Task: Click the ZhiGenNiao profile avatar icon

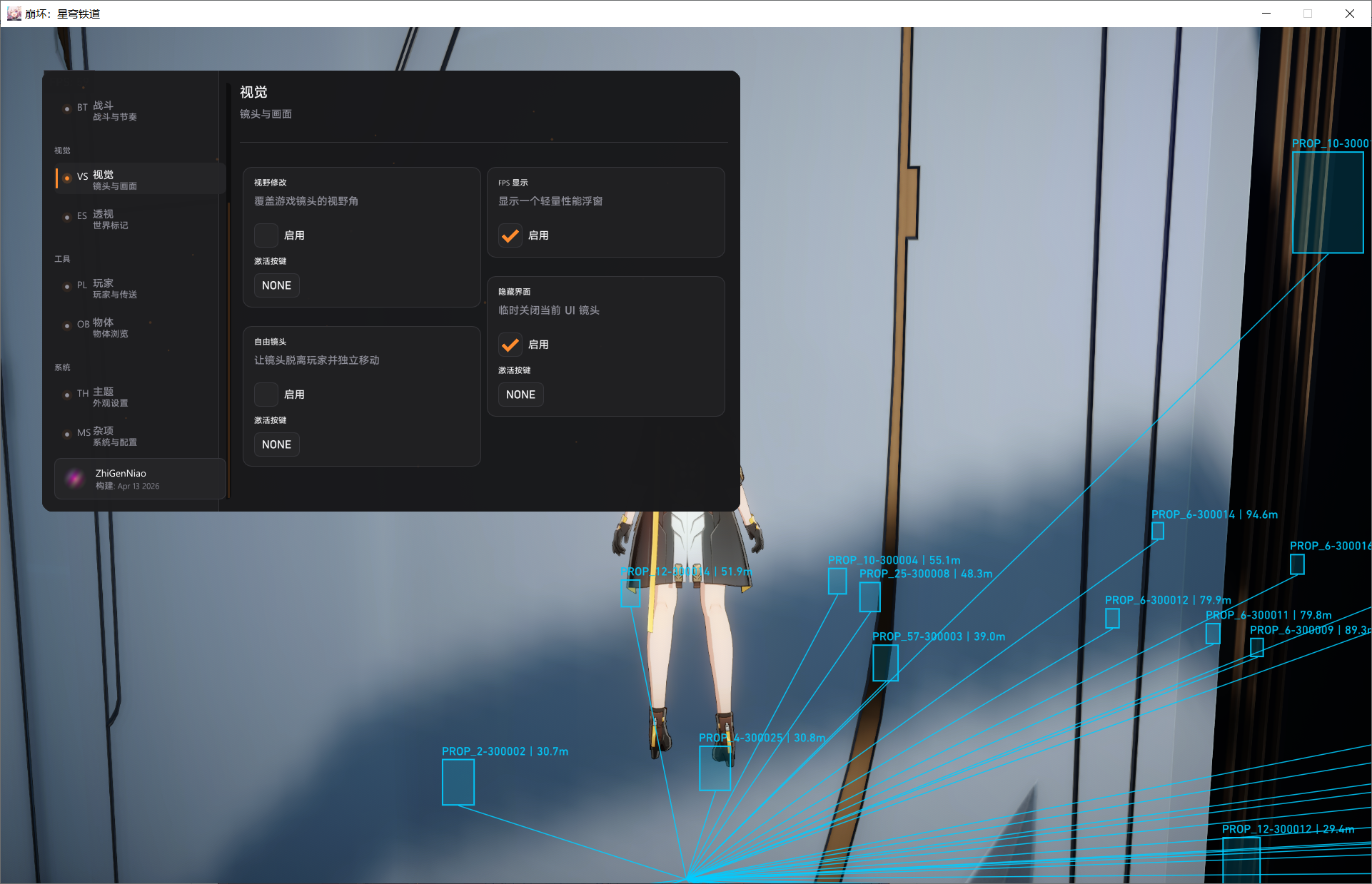Action: click(74, 479)
